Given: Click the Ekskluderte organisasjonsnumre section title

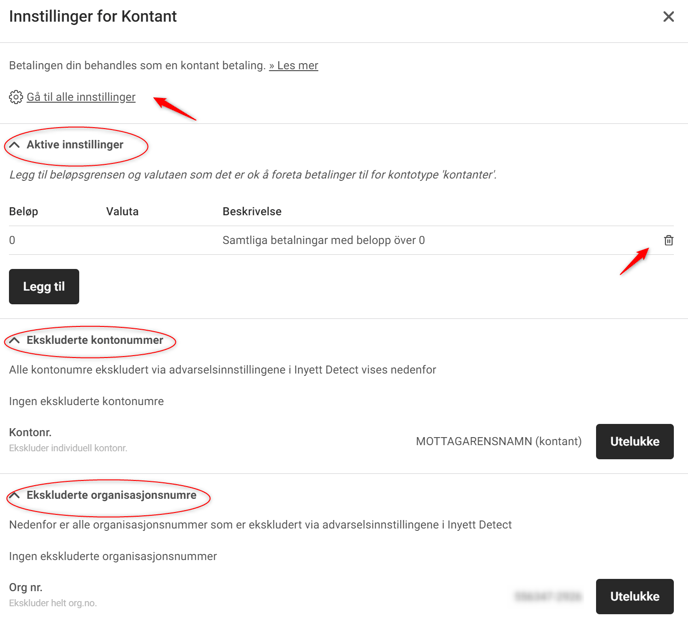Looking at the screenshot, I should point(111,495).
